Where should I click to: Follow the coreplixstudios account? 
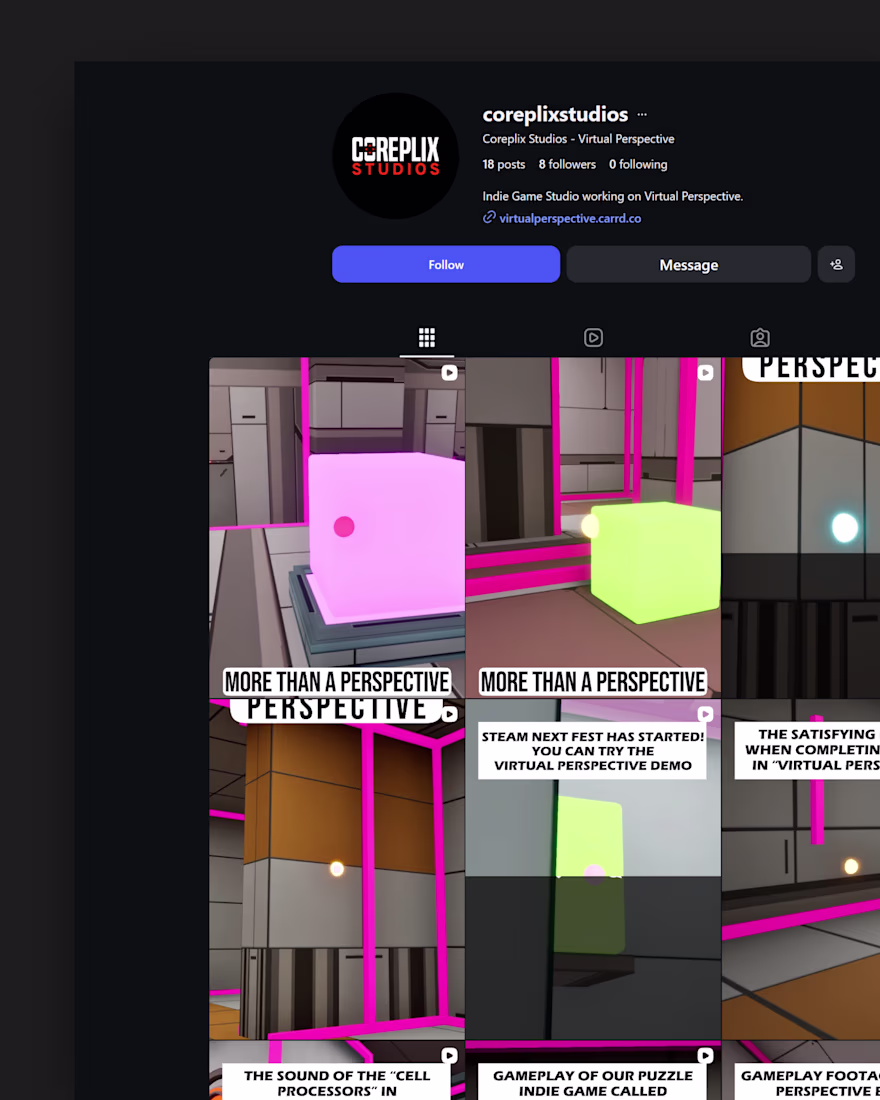coord(446,264)
